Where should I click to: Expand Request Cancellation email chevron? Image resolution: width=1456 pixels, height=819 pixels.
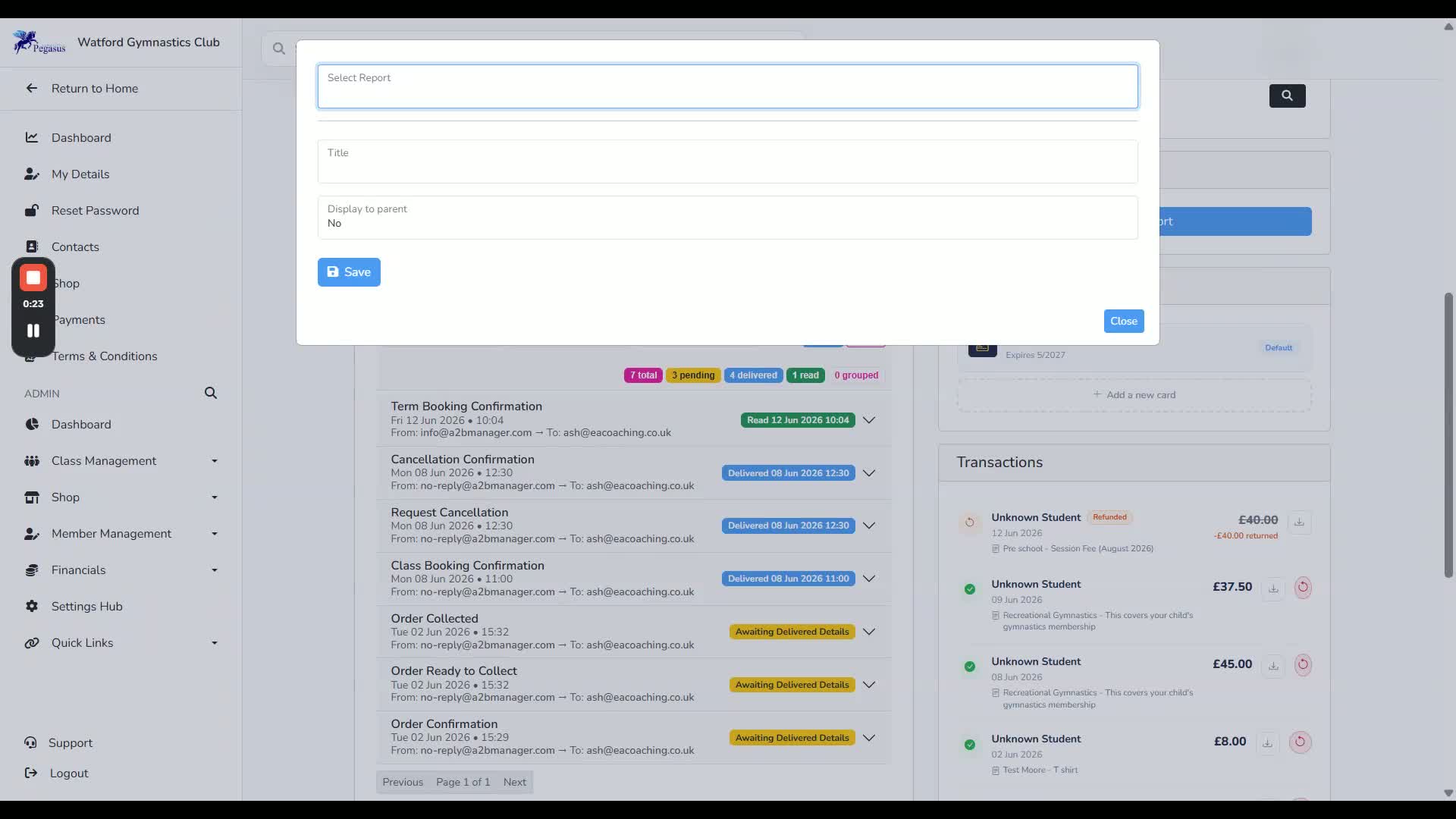click(869, 526)
